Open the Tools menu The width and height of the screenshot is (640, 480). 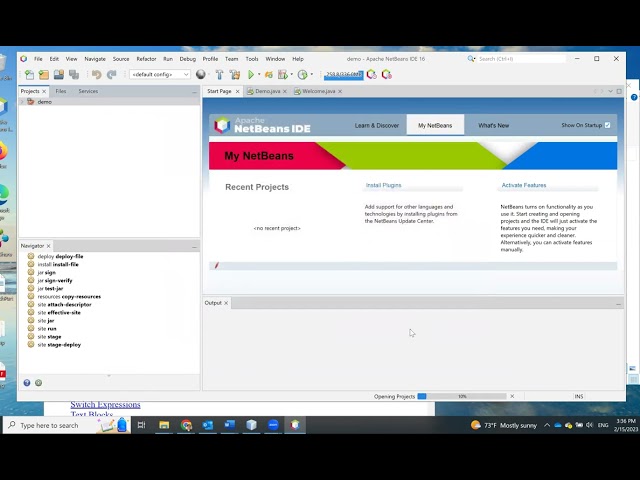click(x=252, y=59)
